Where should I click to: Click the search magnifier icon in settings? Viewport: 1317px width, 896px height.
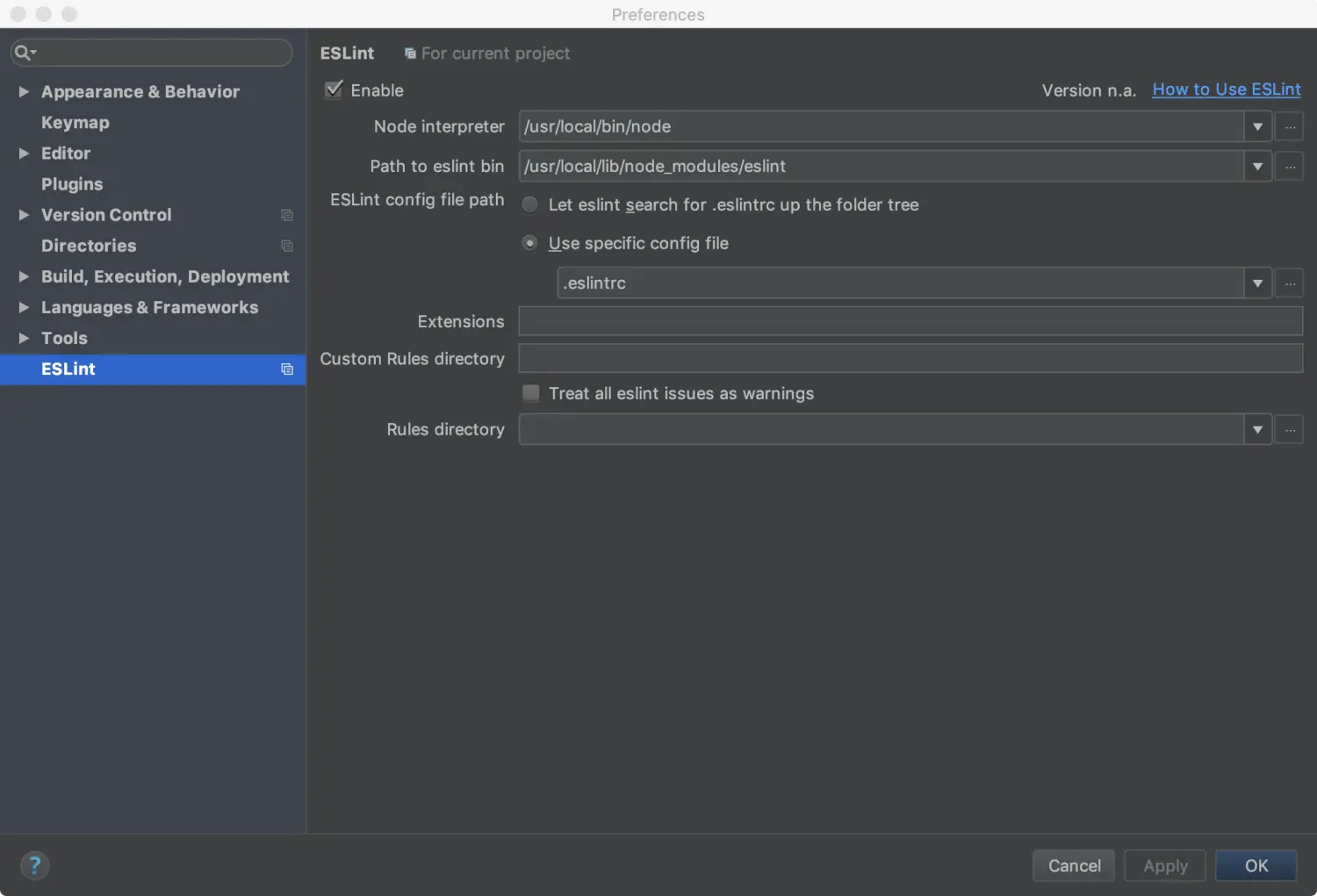24,53
